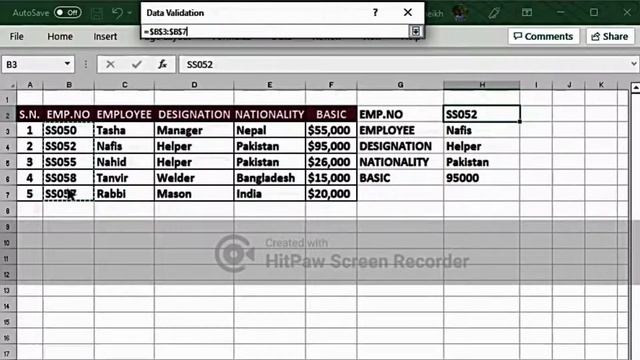
Task: Select row 2 header
Action: (x=7, y=115)
